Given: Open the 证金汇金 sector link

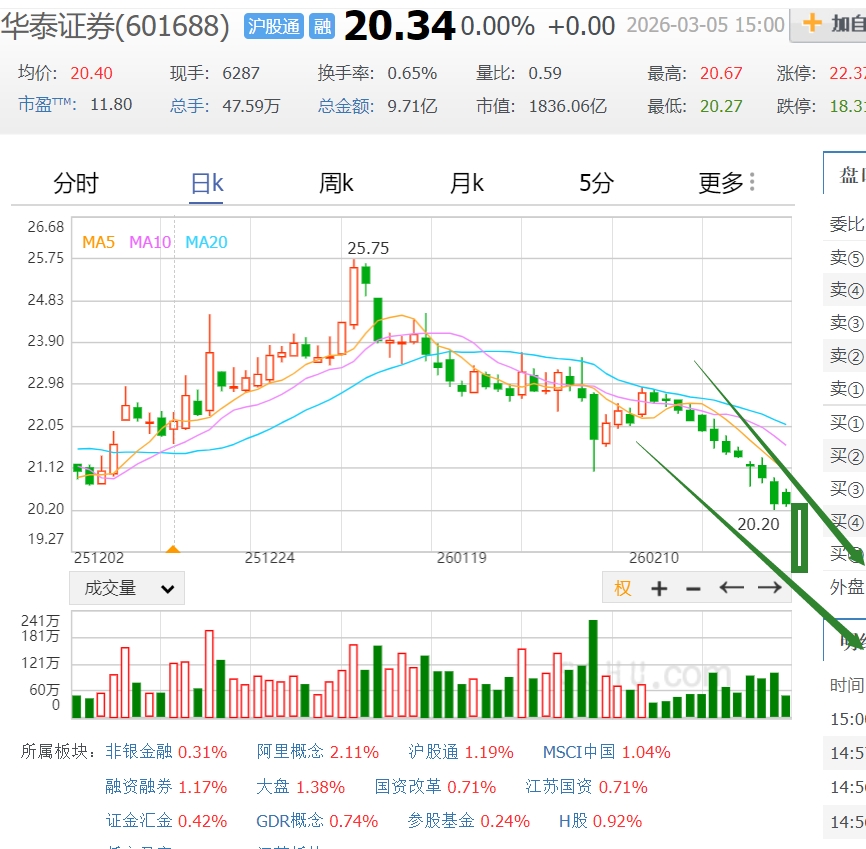Looking at the screenshot, I should tap(139, 821).
